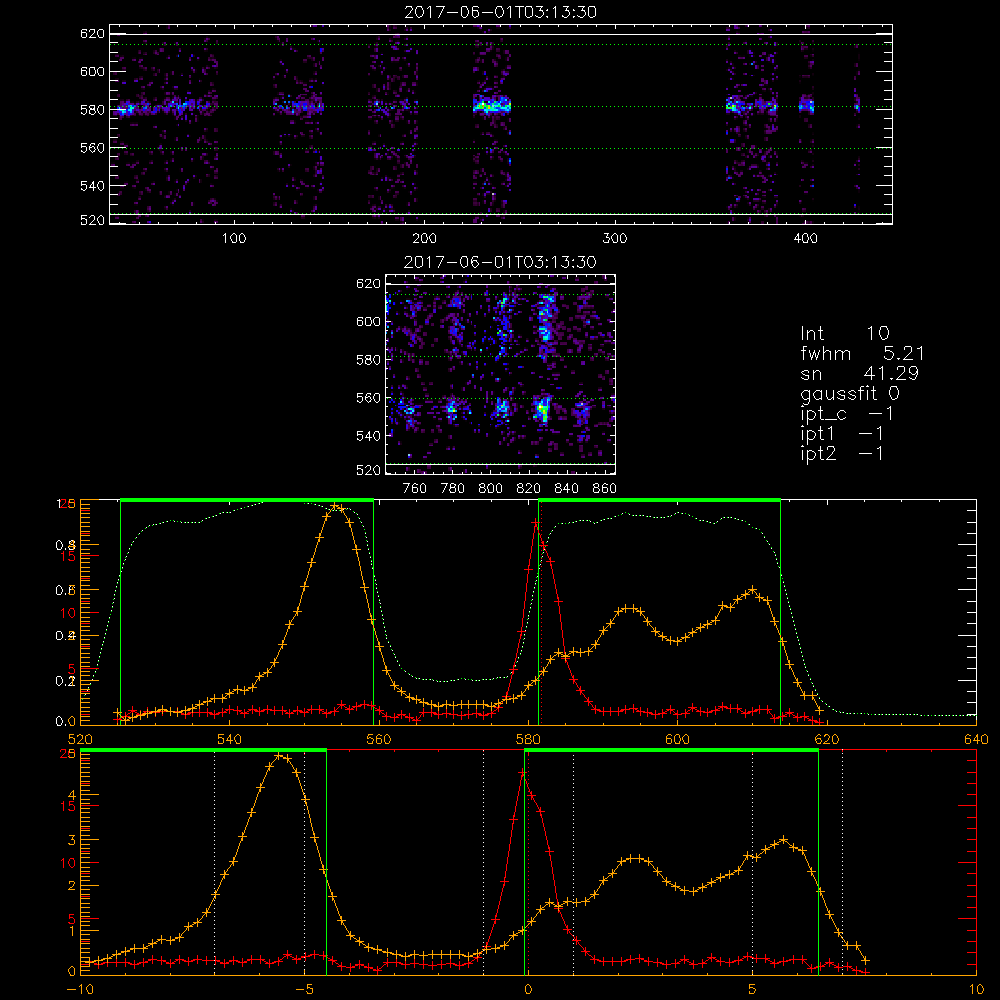Click x-axis label 300 on top spectrogram
The height and width of the screenshot is (1000, 1000).
615,239
